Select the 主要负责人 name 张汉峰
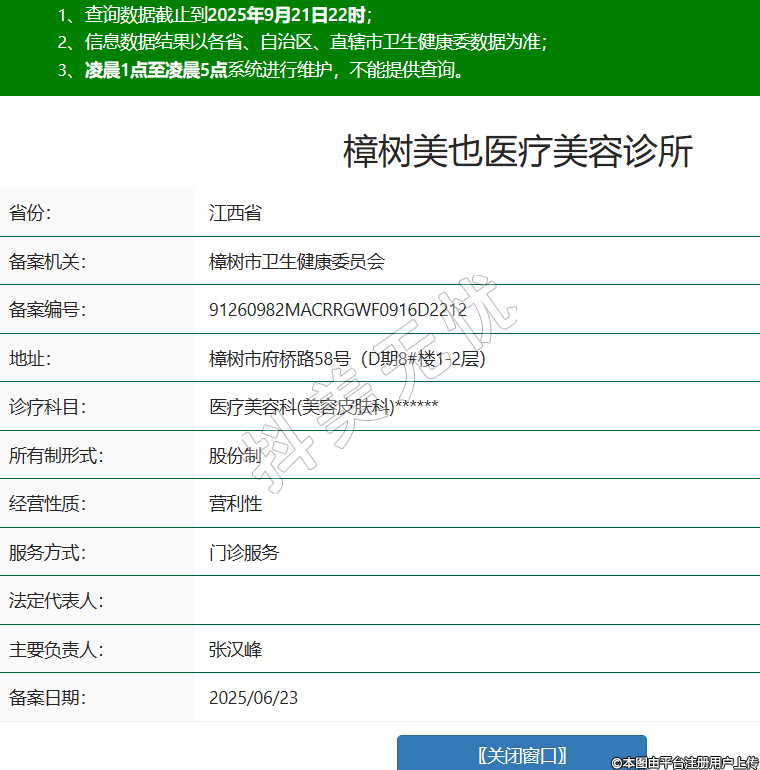 click(235, 650)
